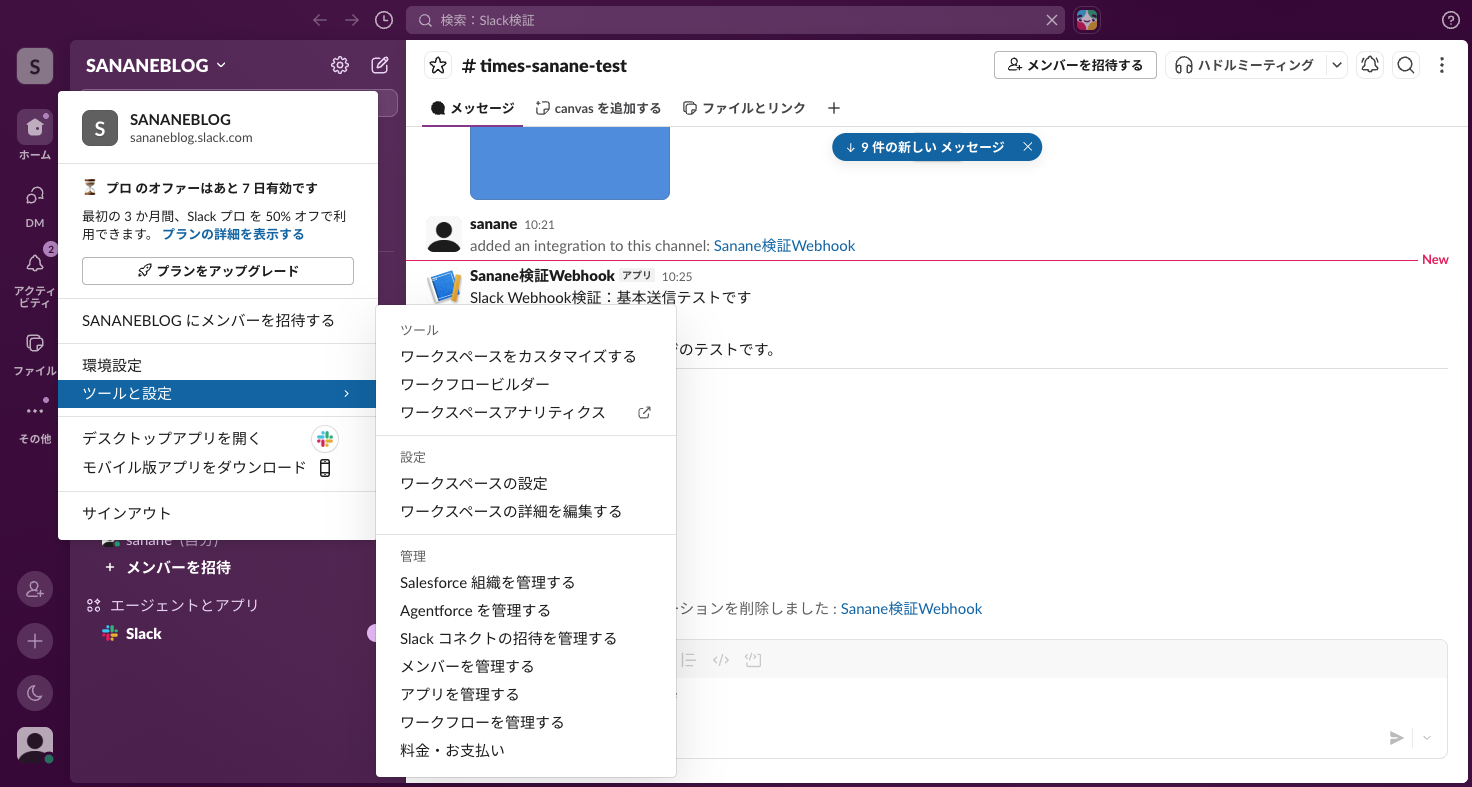Viewport: 1472px width, 787px height.
Task: Open the help question mark icon
Action: click(x=1451, y=20)
